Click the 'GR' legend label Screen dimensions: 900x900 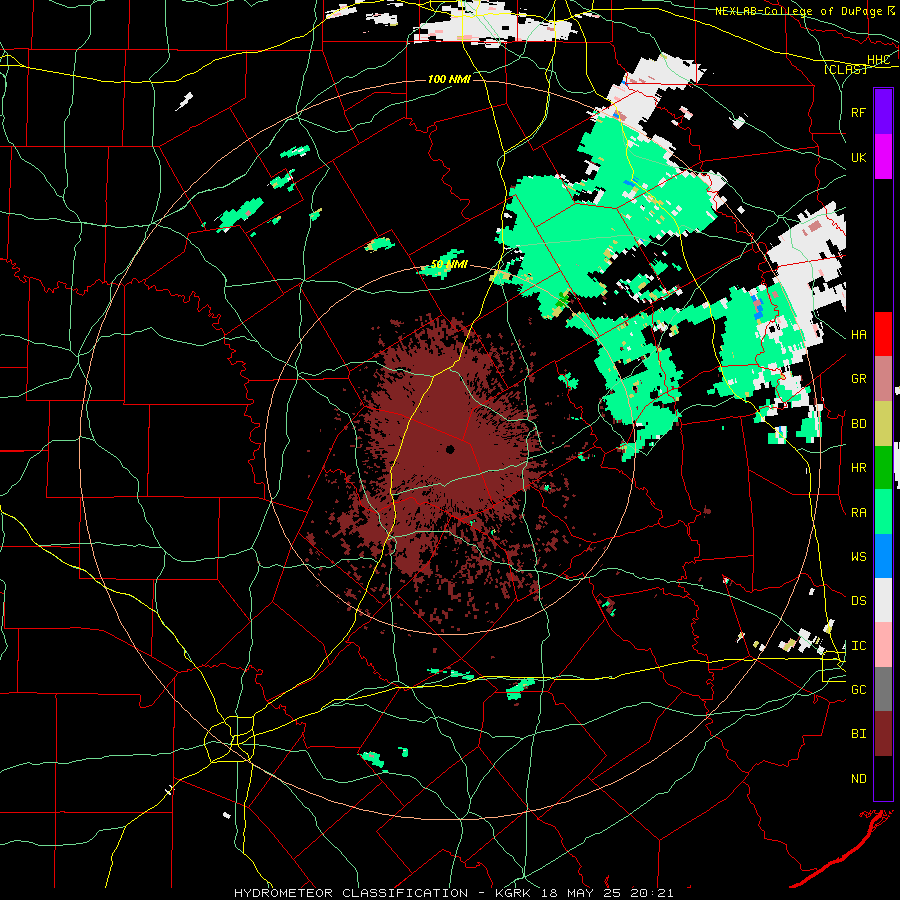(858, 379)
